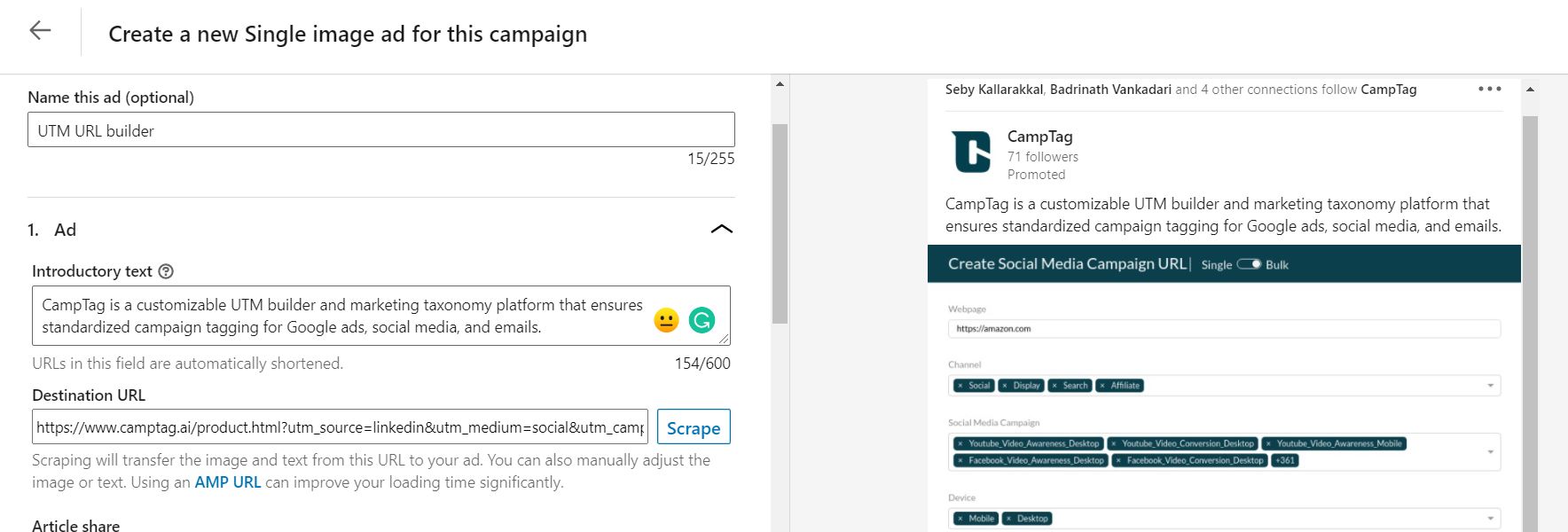Screen dimensions: 1568x532
Task: Click the Destination URL input field
Action: (x=340, y=426)
